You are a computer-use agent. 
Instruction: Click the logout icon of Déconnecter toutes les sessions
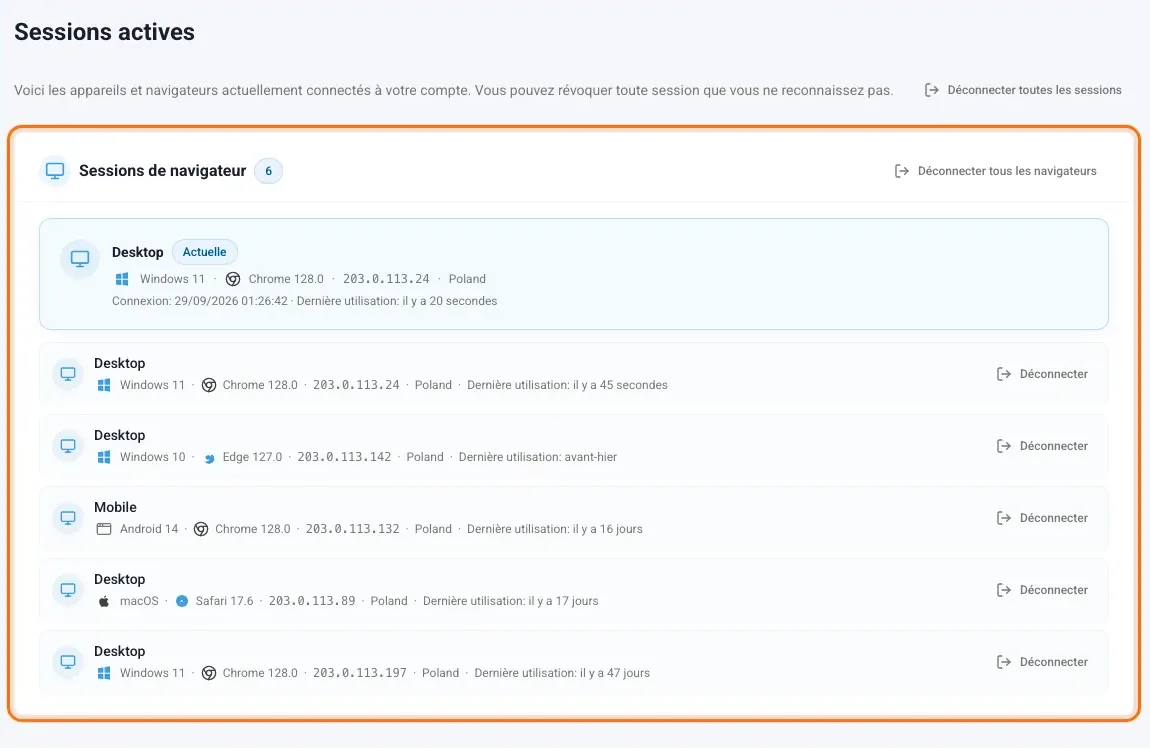pos(931,90)
